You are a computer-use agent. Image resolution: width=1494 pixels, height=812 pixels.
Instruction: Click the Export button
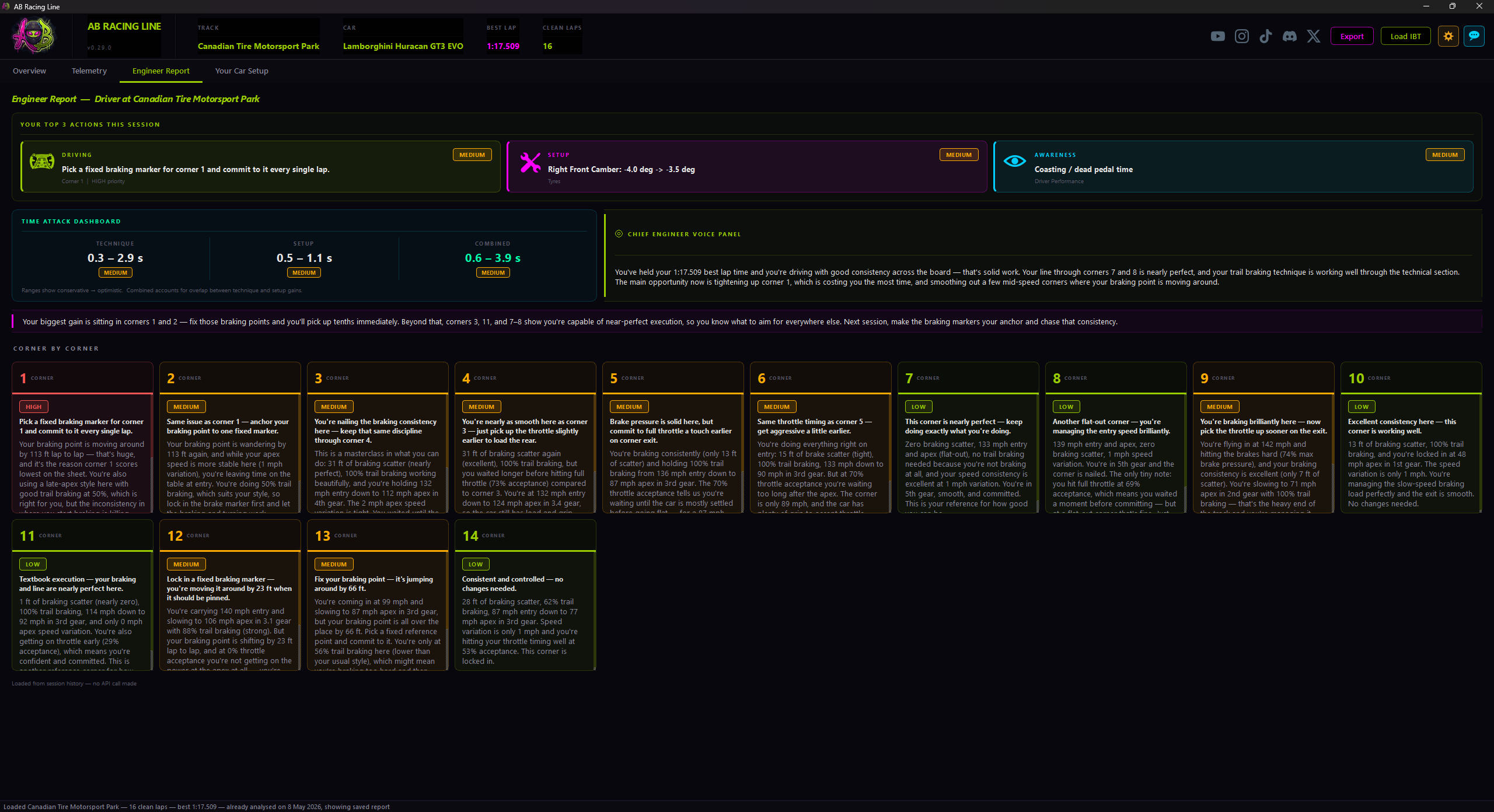1352,36
